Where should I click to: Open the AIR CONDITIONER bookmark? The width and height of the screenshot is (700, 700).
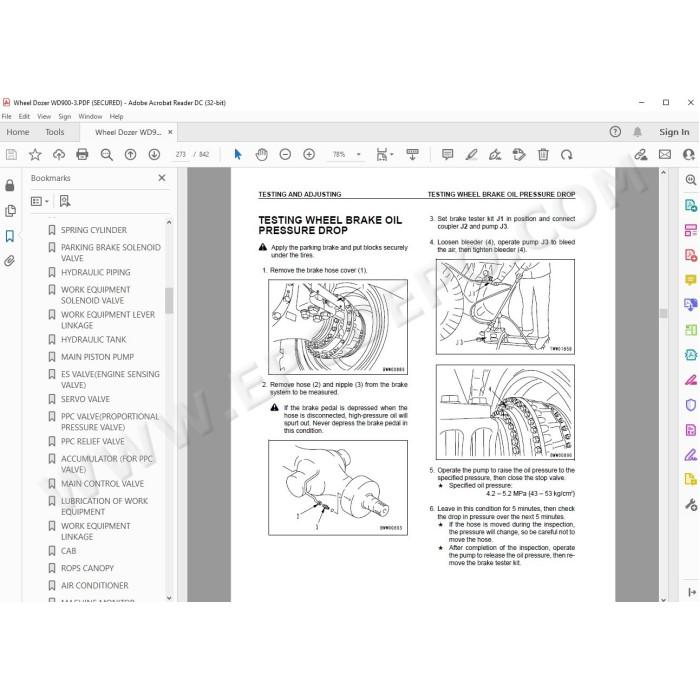pos(95,586)
